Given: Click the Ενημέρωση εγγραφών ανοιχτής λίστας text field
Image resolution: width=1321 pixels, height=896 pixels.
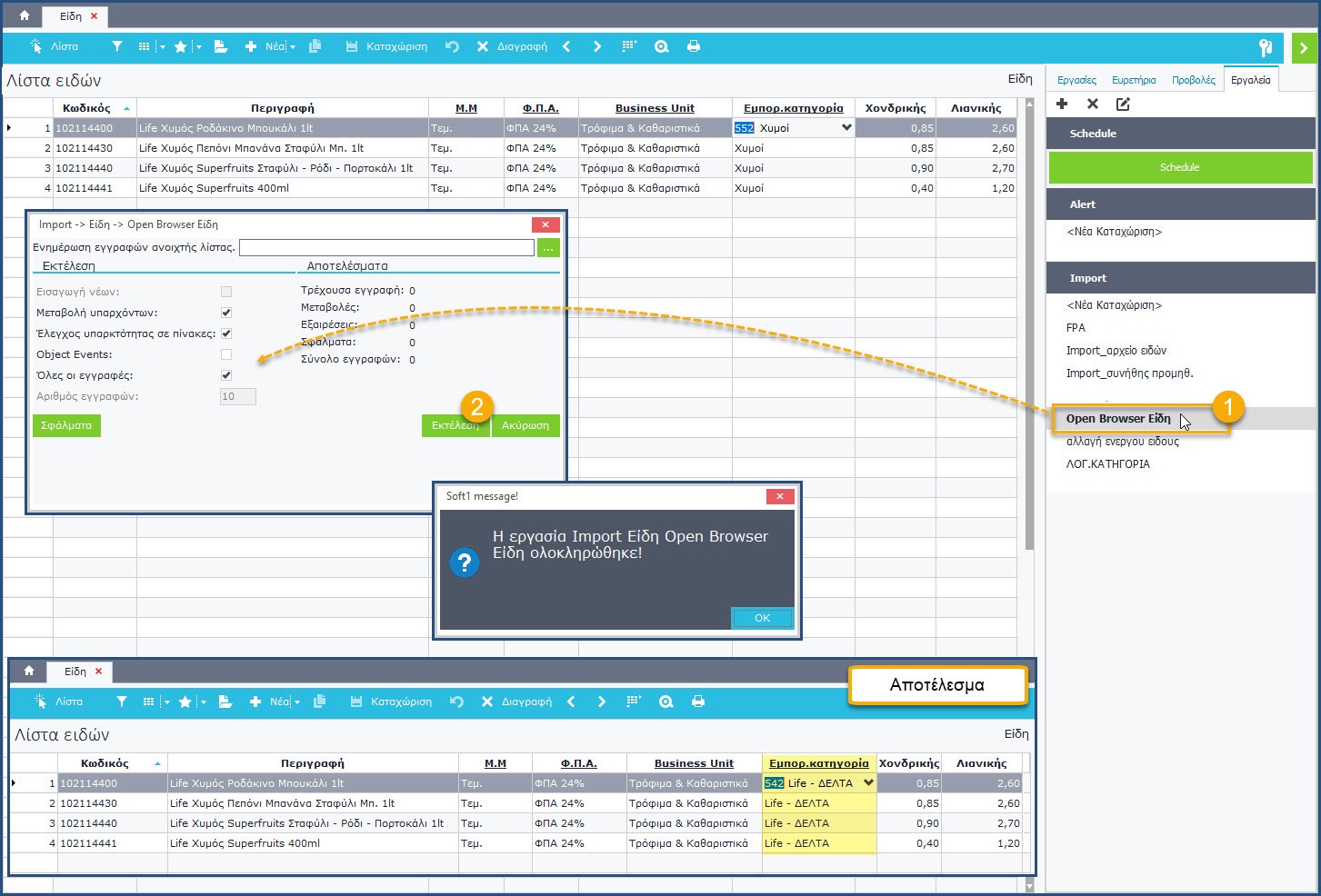Looking at the screenshot, I should (x=386, y=247).
